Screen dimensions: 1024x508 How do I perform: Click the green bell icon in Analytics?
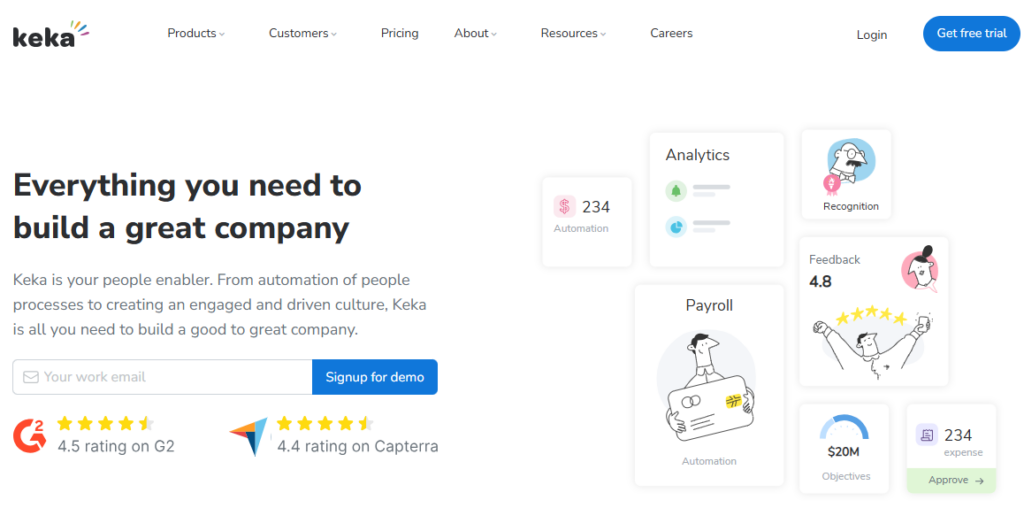pos(676,190)
